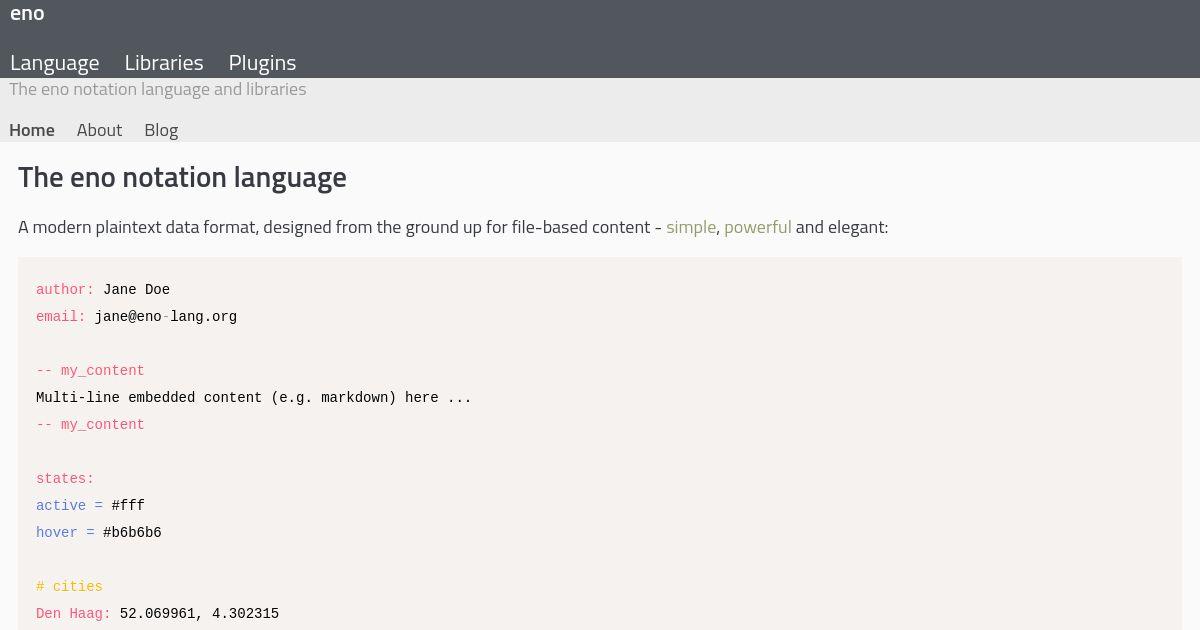Visit the Blog page
The height and width of the screenshot is (630, 1200).
click(161, 130)
